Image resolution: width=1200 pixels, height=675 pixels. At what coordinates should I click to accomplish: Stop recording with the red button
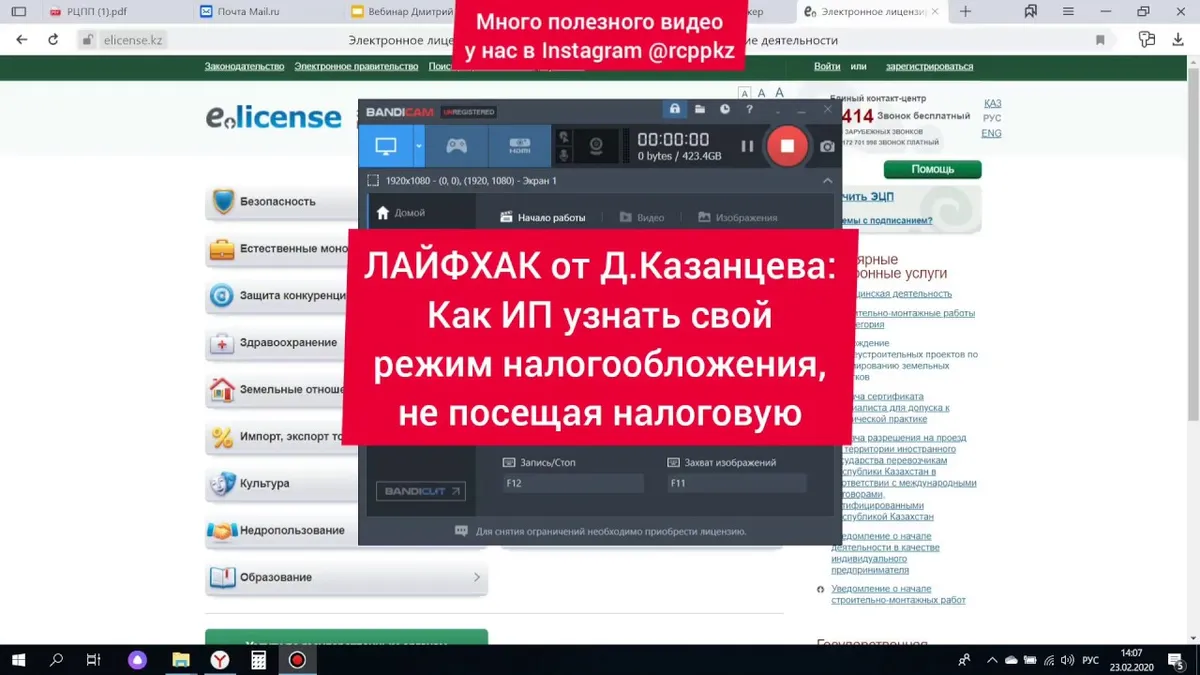tap(787, 146)
